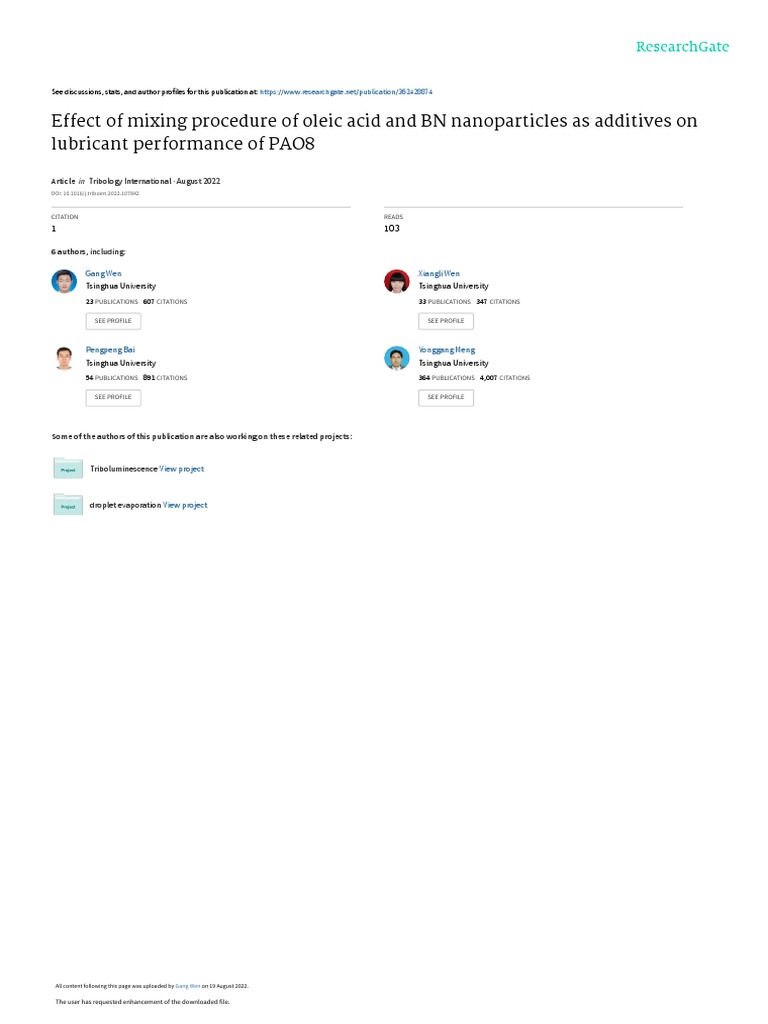
Task: Click the Pengpeng Bai author name
Action: coord(110,350)
